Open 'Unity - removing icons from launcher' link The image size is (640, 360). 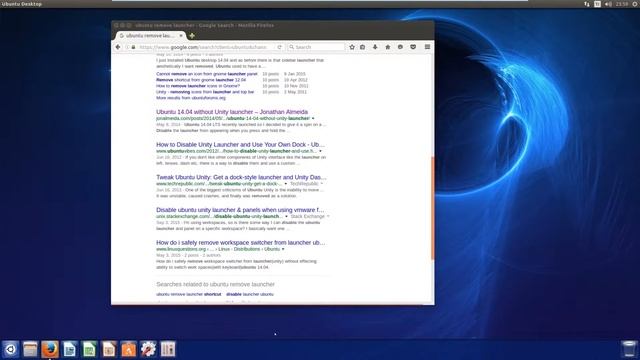tap(205, 92)
